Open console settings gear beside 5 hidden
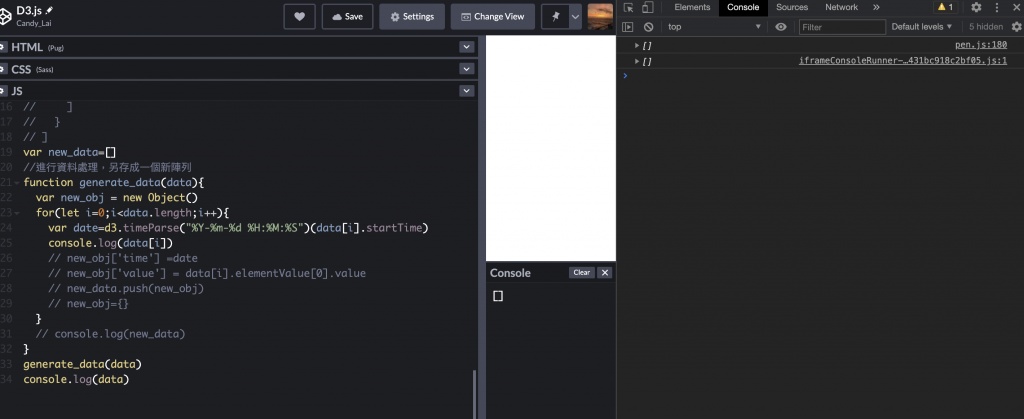 pyautogui.click(x=1016, y=27)
